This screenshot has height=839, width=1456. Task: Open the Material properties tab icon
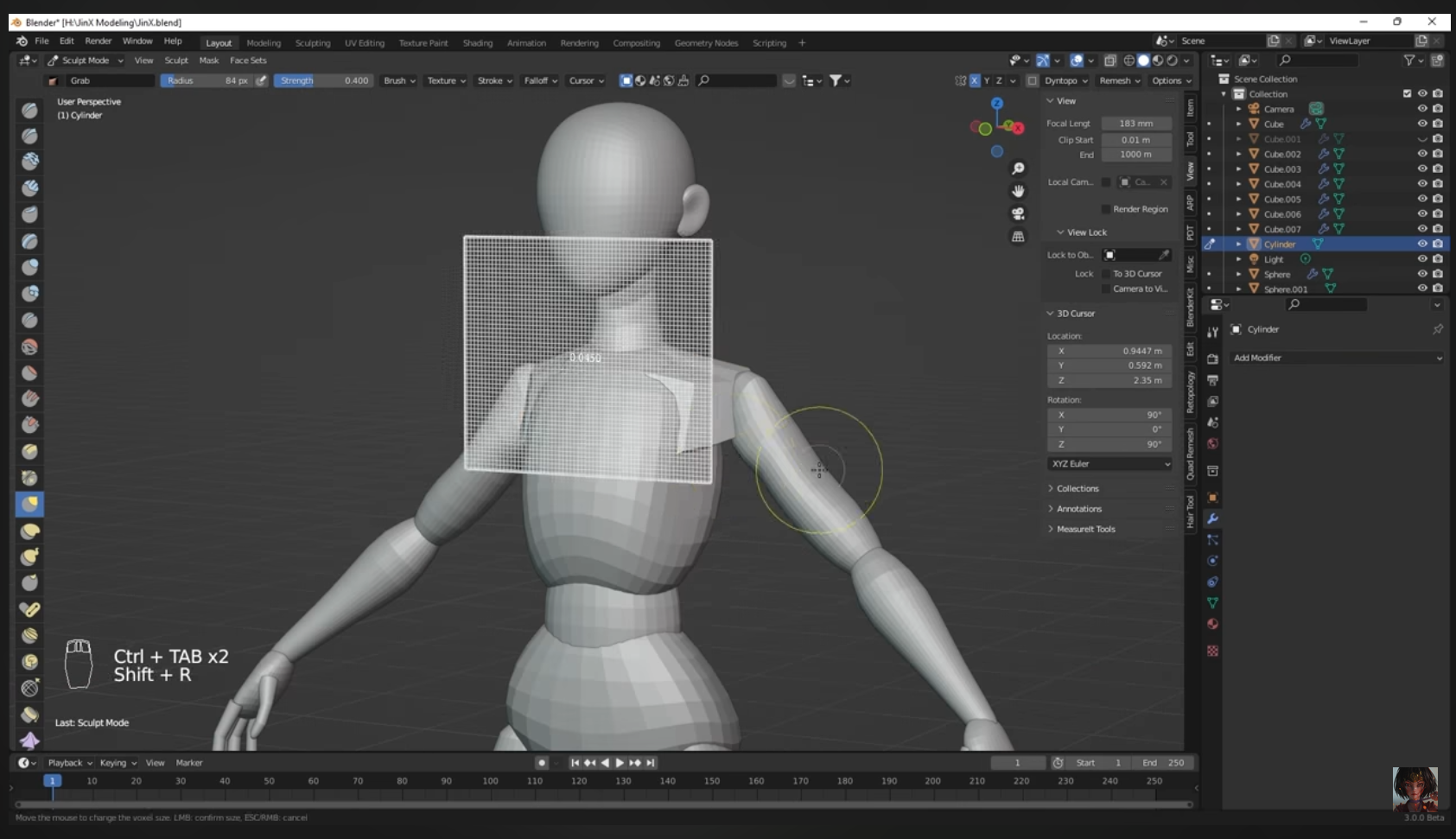point(1212,624)
